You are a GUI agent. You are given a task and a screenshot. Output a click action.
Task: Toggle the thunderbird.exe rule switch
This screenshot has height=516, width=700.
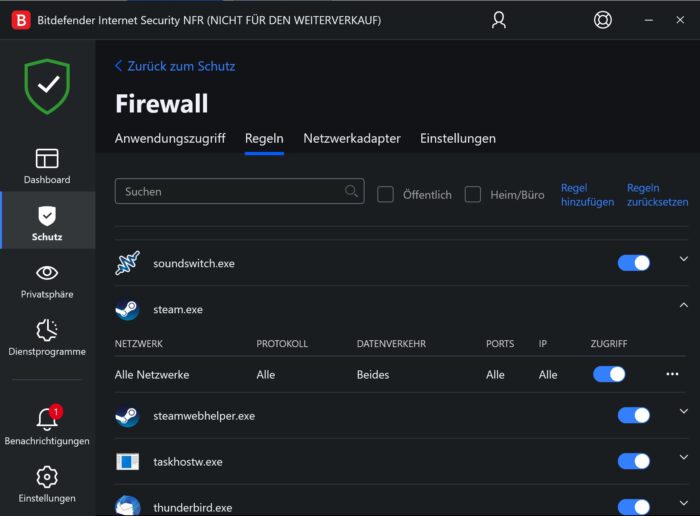click(633, 507)
